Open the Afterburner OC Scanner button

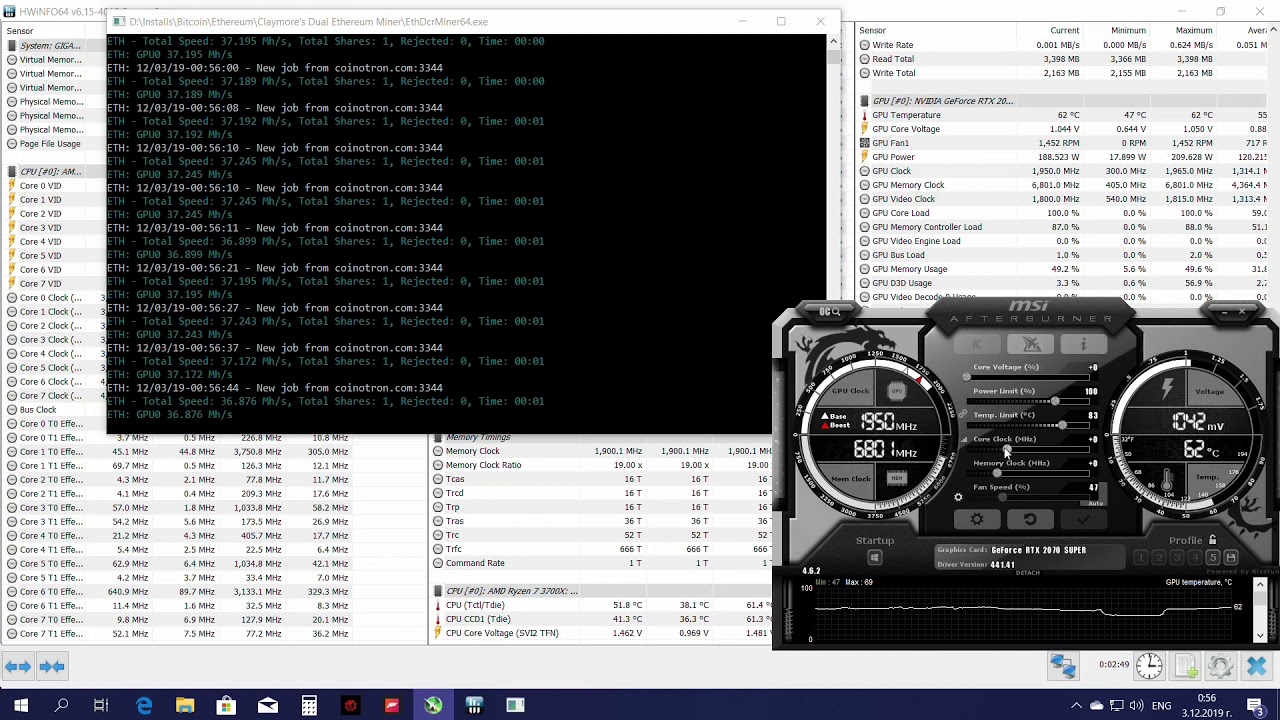pyautogui.click(x=830, y=312)
